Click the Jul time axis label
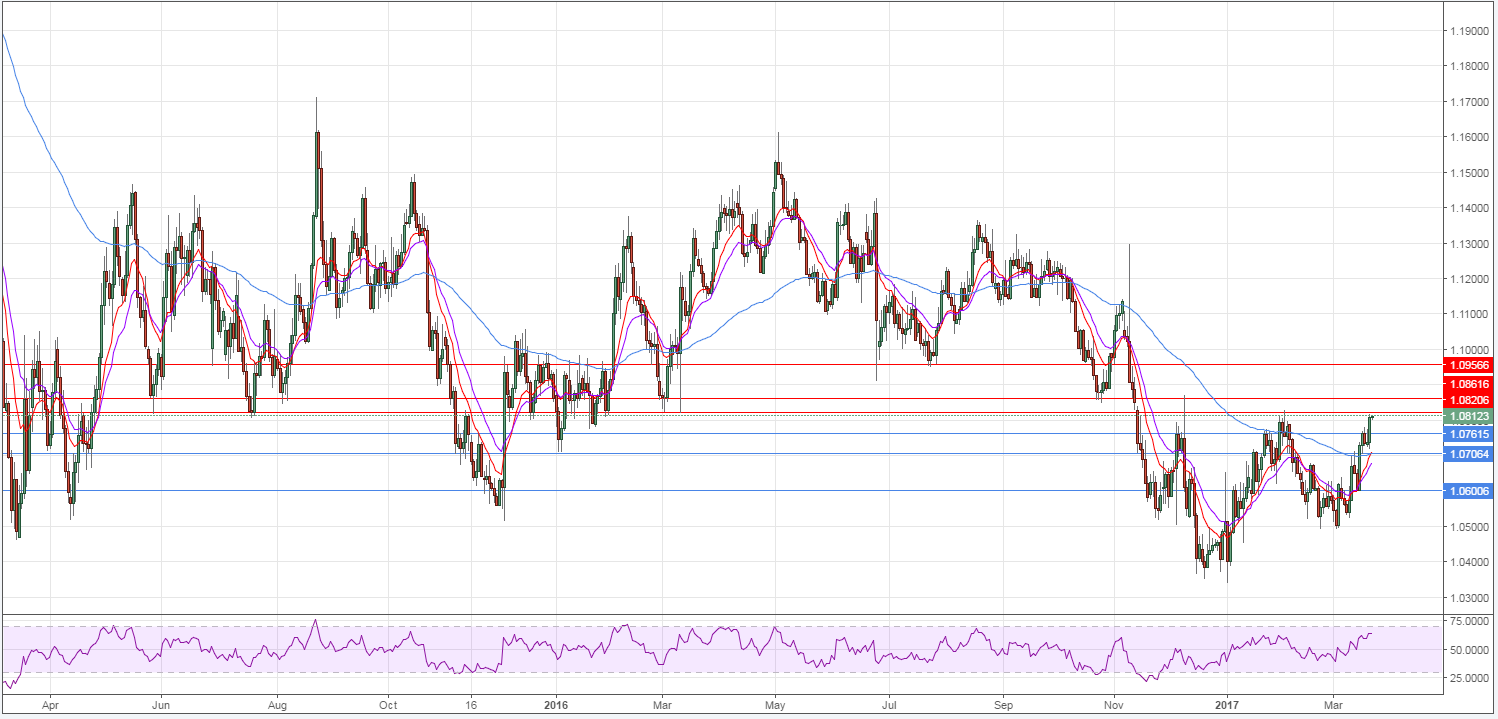 click(888, 706)
